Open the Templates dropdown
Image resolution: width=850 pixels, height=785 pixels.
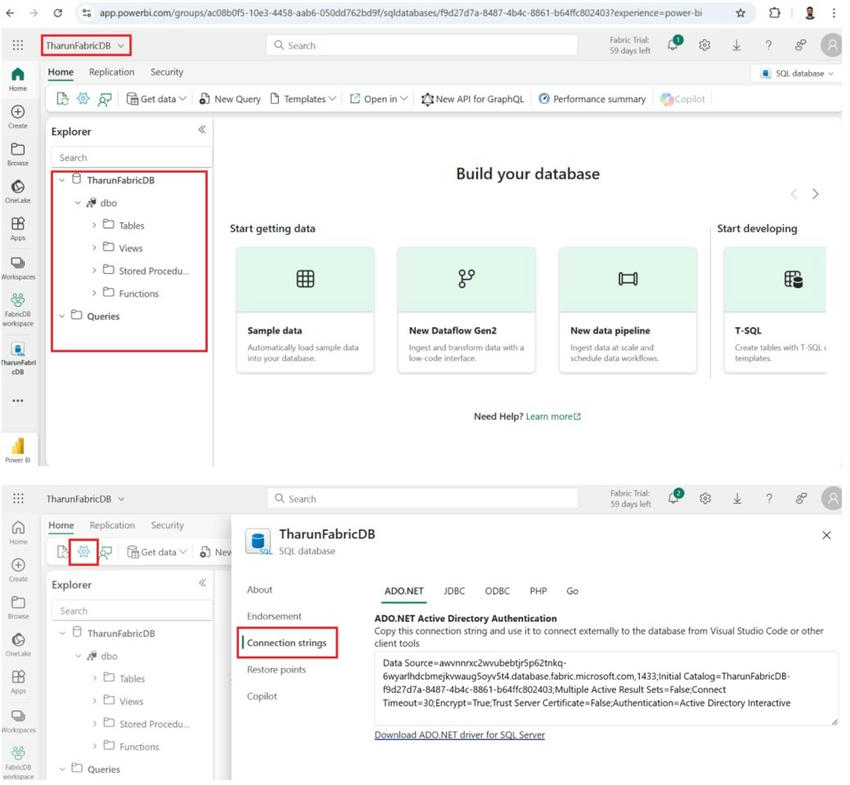302,98
